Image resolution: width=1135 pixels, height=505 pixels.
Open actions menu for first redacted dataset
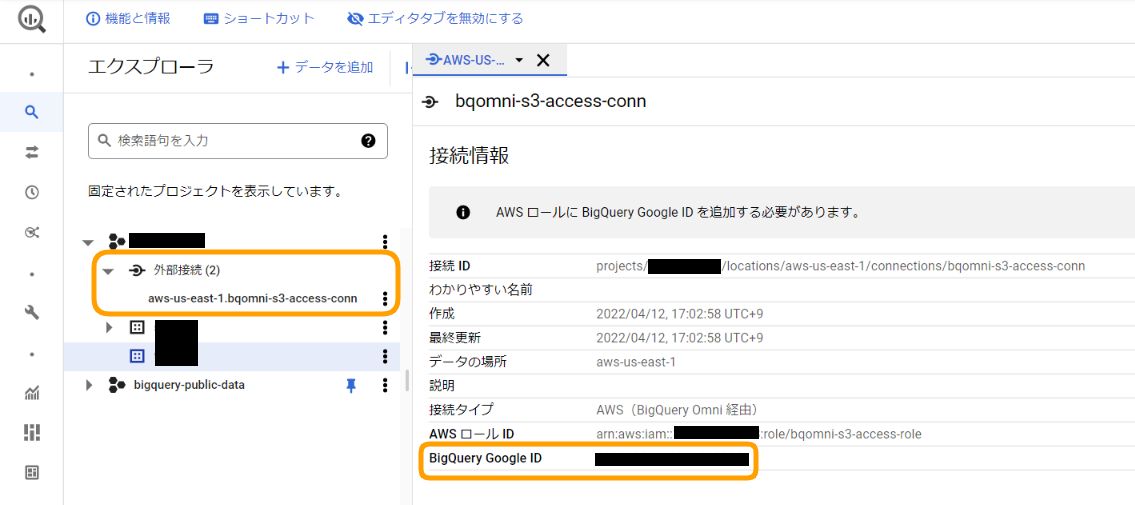pos(385,327)
